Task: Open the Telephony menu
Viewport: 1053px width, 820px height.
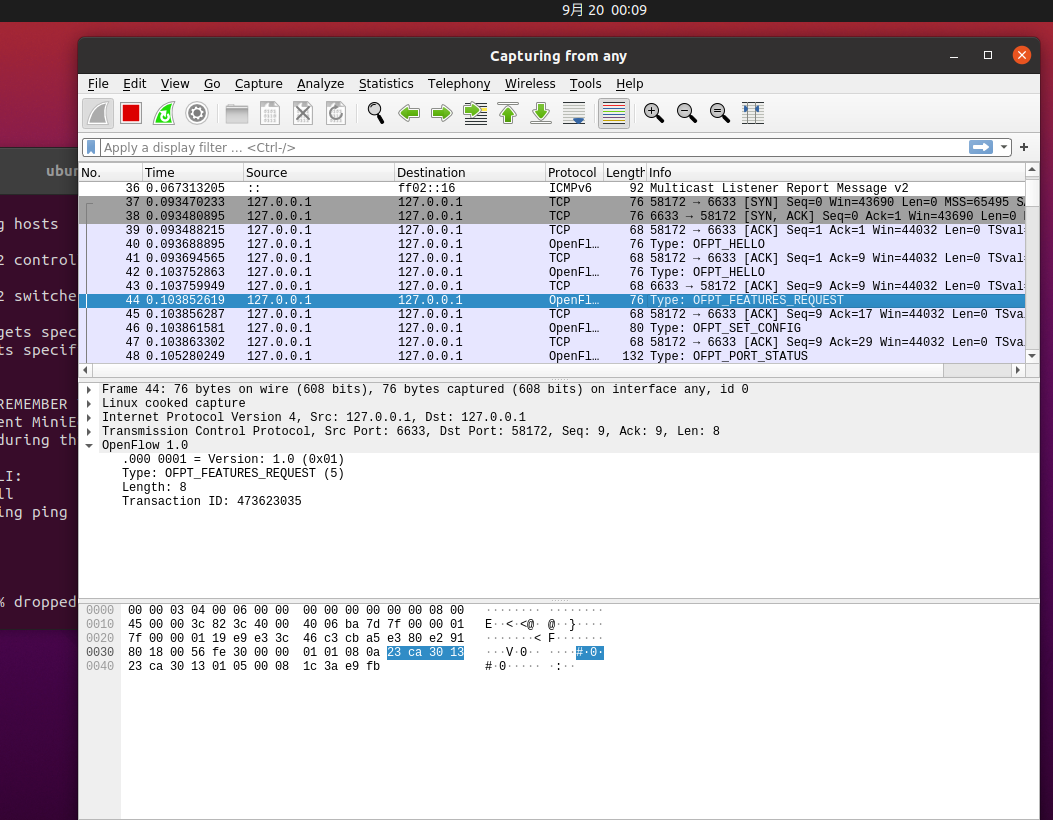Action: (x=459, y=83)
